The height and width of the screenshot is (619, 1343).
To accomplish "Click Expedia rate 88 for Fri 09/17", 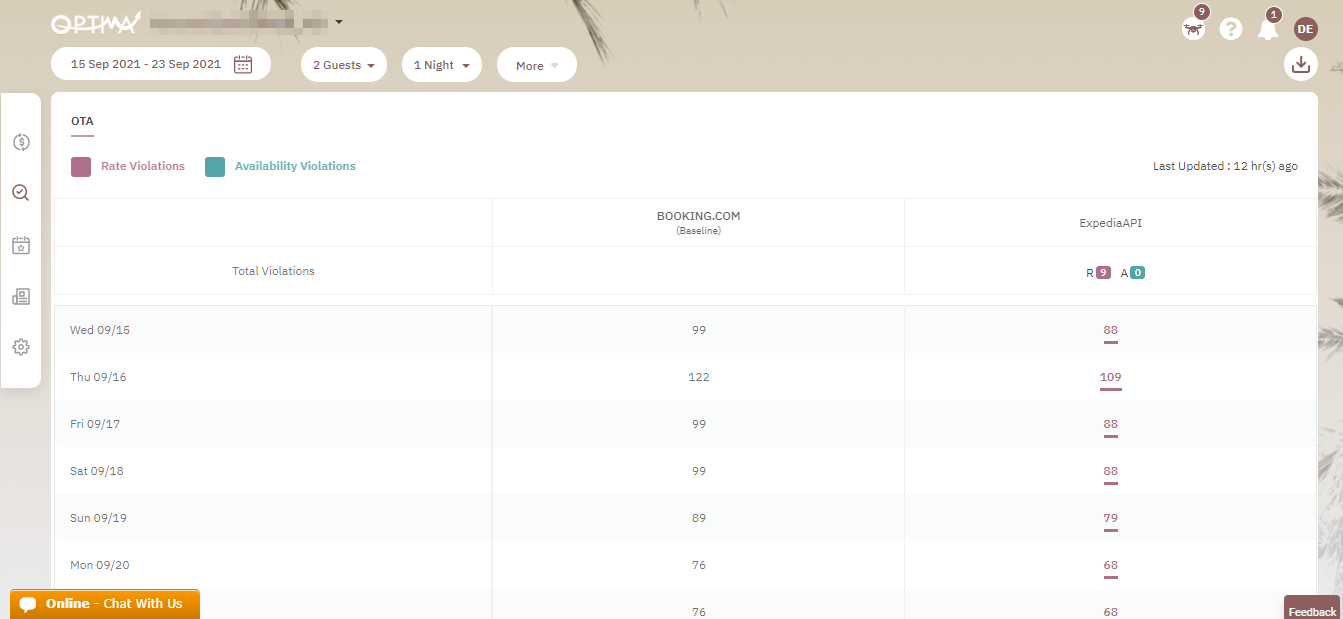I will tap(1111, 425).
